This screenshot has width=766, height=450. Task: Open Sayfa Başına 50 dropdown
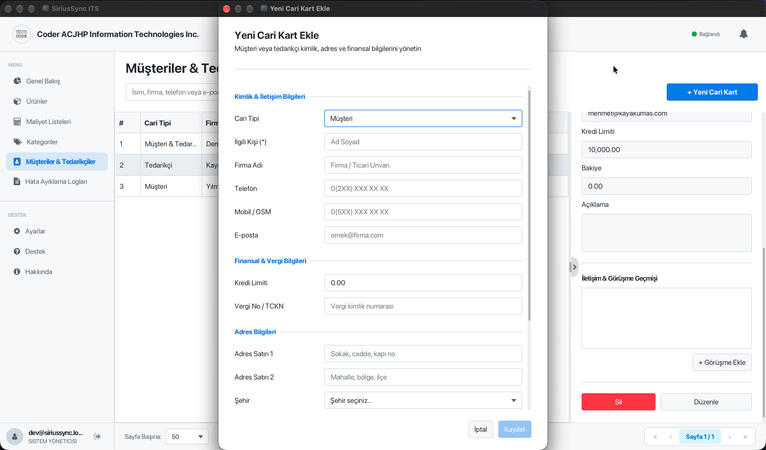tap(187, 436)
